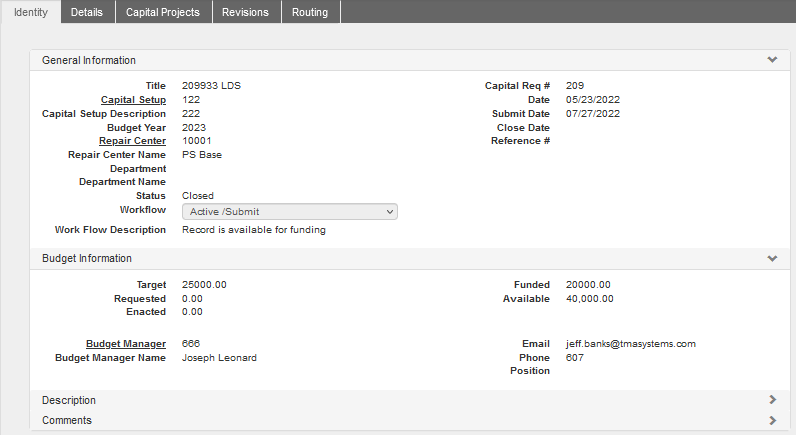
Task: Collapse the General Information section chevron
Action: pyautogui.click(x=771, y=60)
